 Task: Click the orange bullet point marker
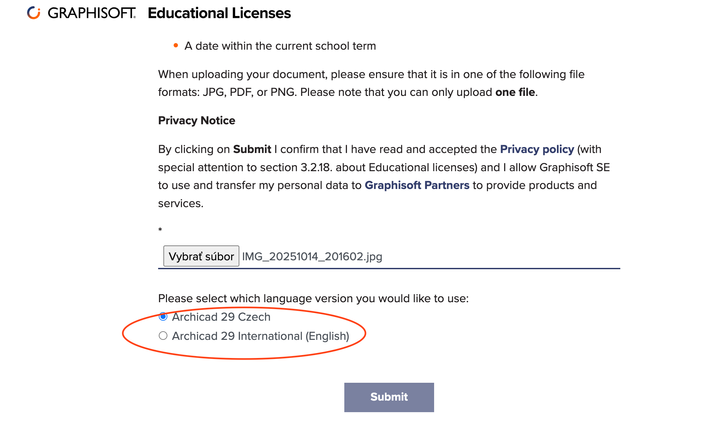[x=176, y=46]
